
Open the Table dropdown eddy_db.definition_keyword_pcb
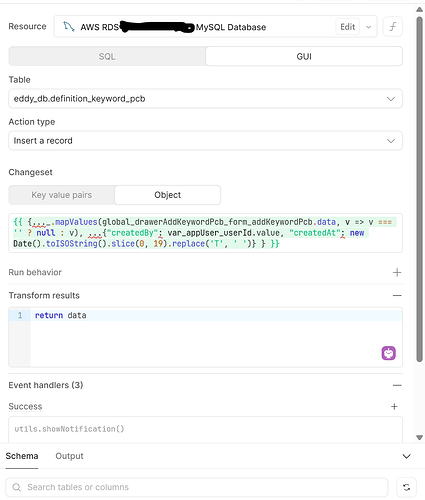(x=205, y=99)
